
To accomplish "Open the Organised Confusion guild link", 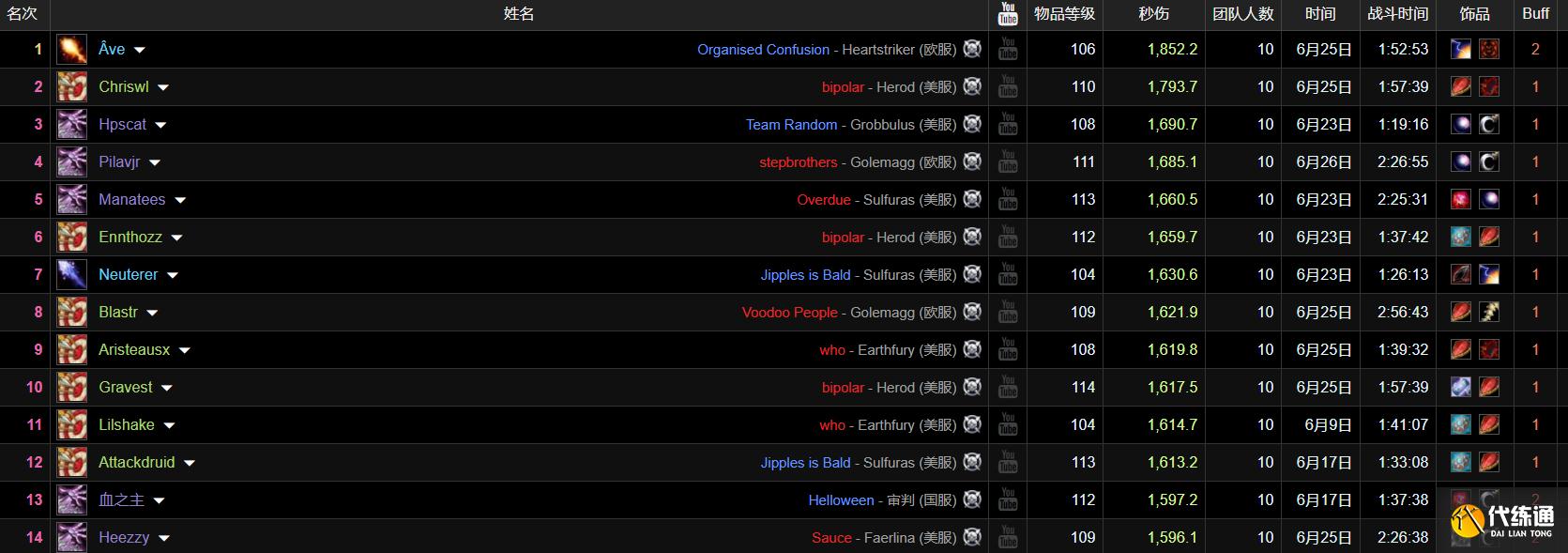I will click(x=763, y=50).
